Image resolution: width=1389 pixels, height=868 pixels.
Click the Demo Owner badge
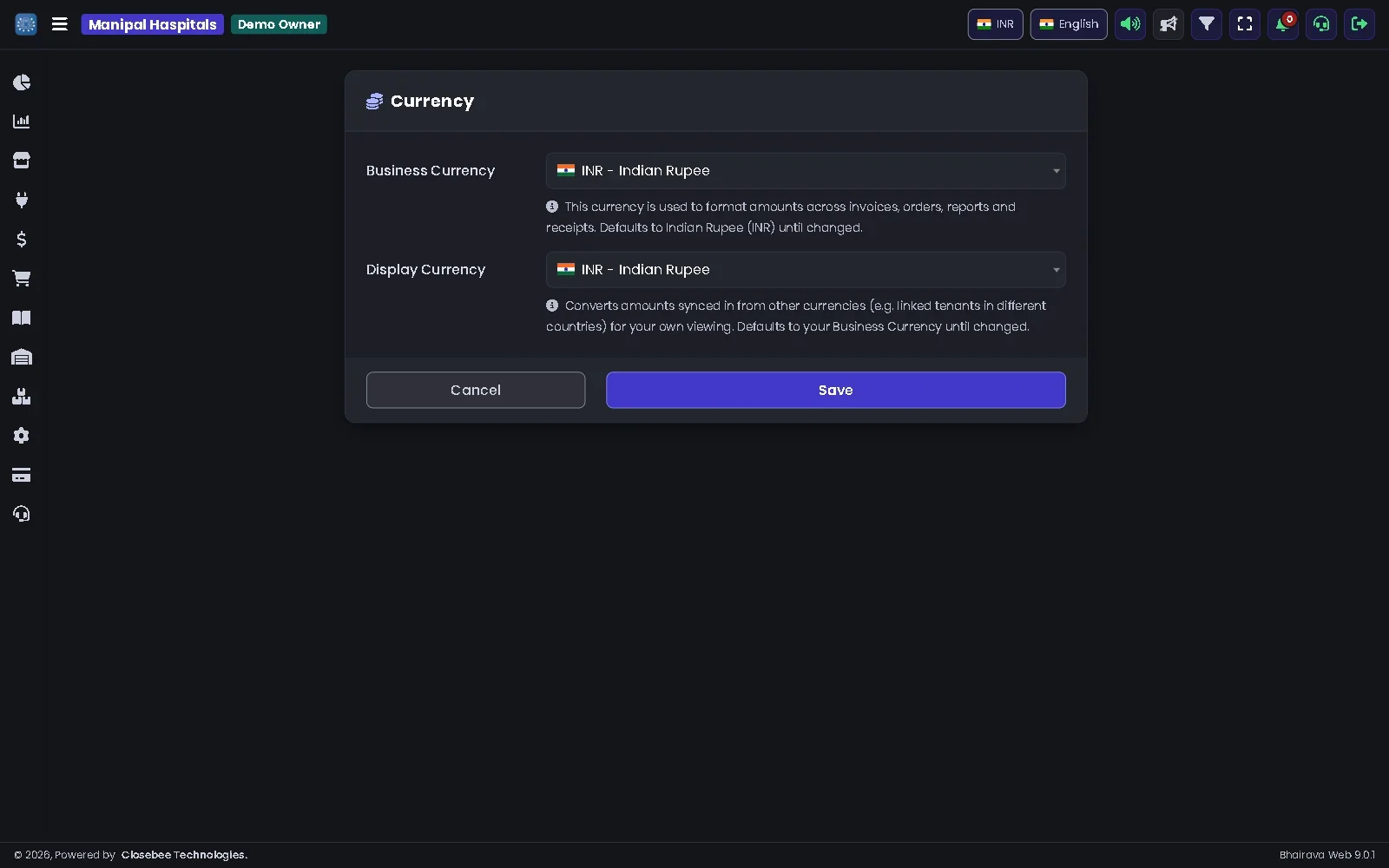point(279,24)
